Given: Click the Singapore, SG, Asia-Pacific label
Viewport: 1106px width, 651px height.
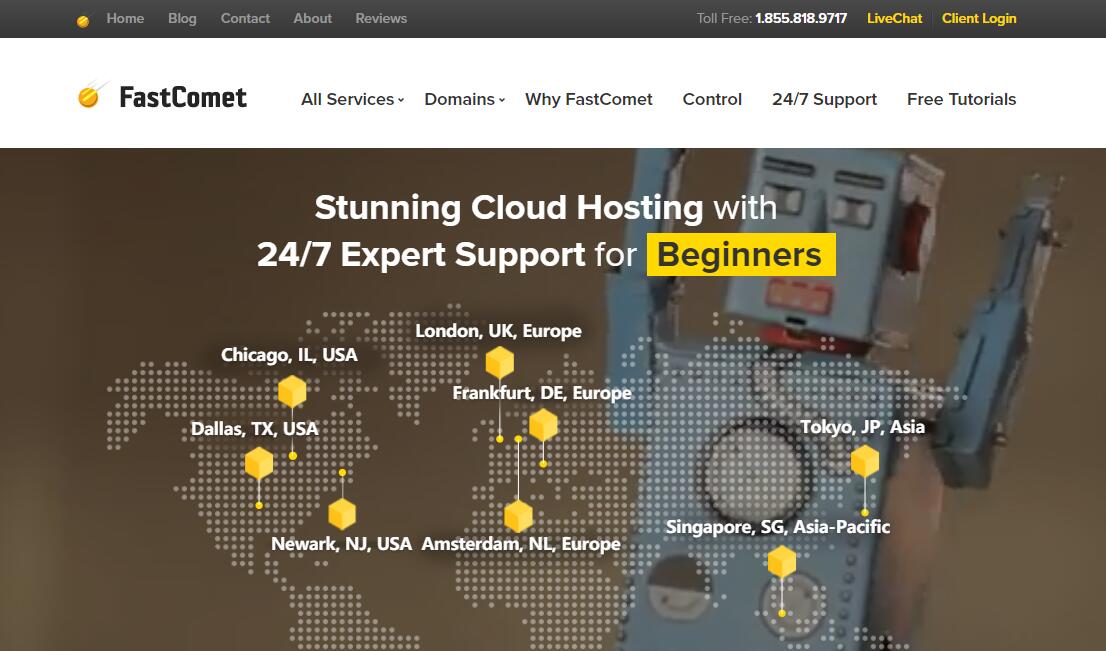Looking at the screenshot, I should point(778,527).
